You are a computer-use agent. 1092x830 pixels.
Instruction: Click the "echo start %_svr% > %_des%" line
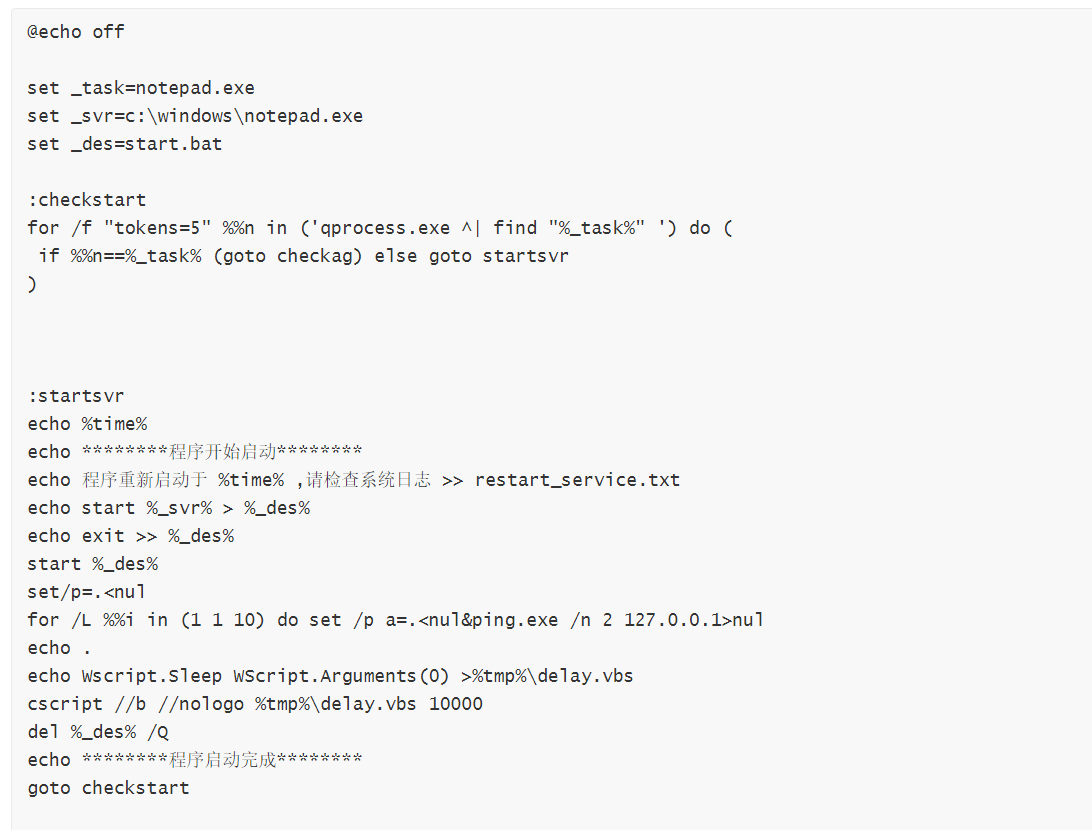tap(169, 508)
